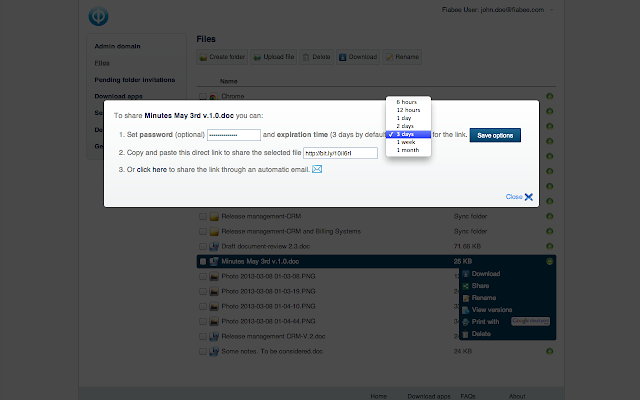
Task: Choose 6 hours expiration
Action: (x=408, y=102)
